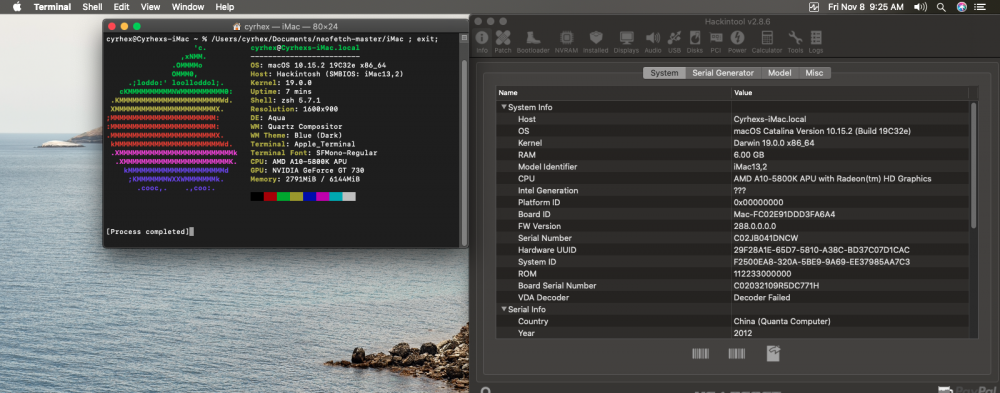Image resolution: width=1000 pixels, height=393 pixels.
Task: Select the FW Version row
Action: click(732, 226)
